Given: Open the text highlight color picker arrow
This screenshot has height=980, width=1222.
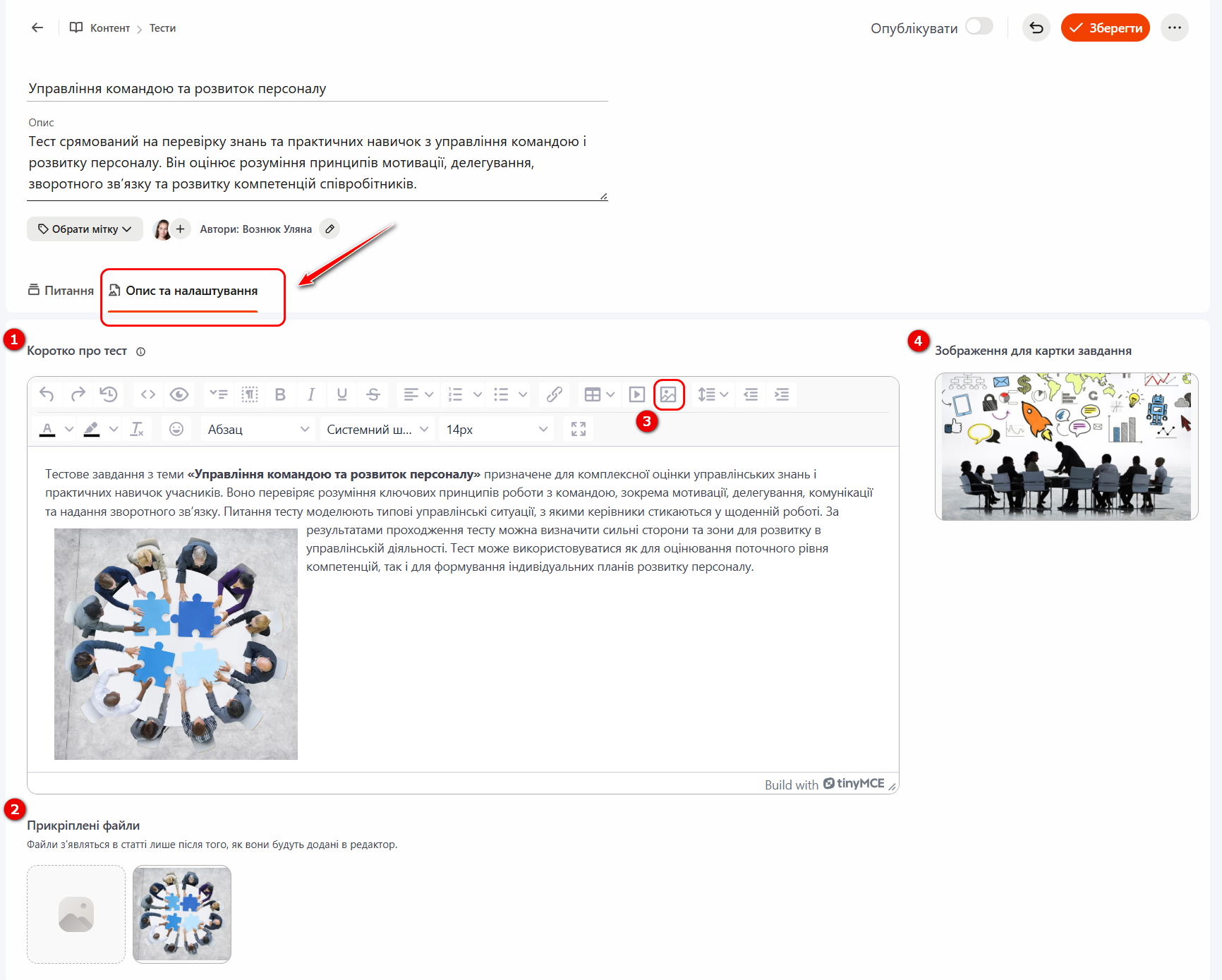Looking at the screenshot, I should point(114,429).
